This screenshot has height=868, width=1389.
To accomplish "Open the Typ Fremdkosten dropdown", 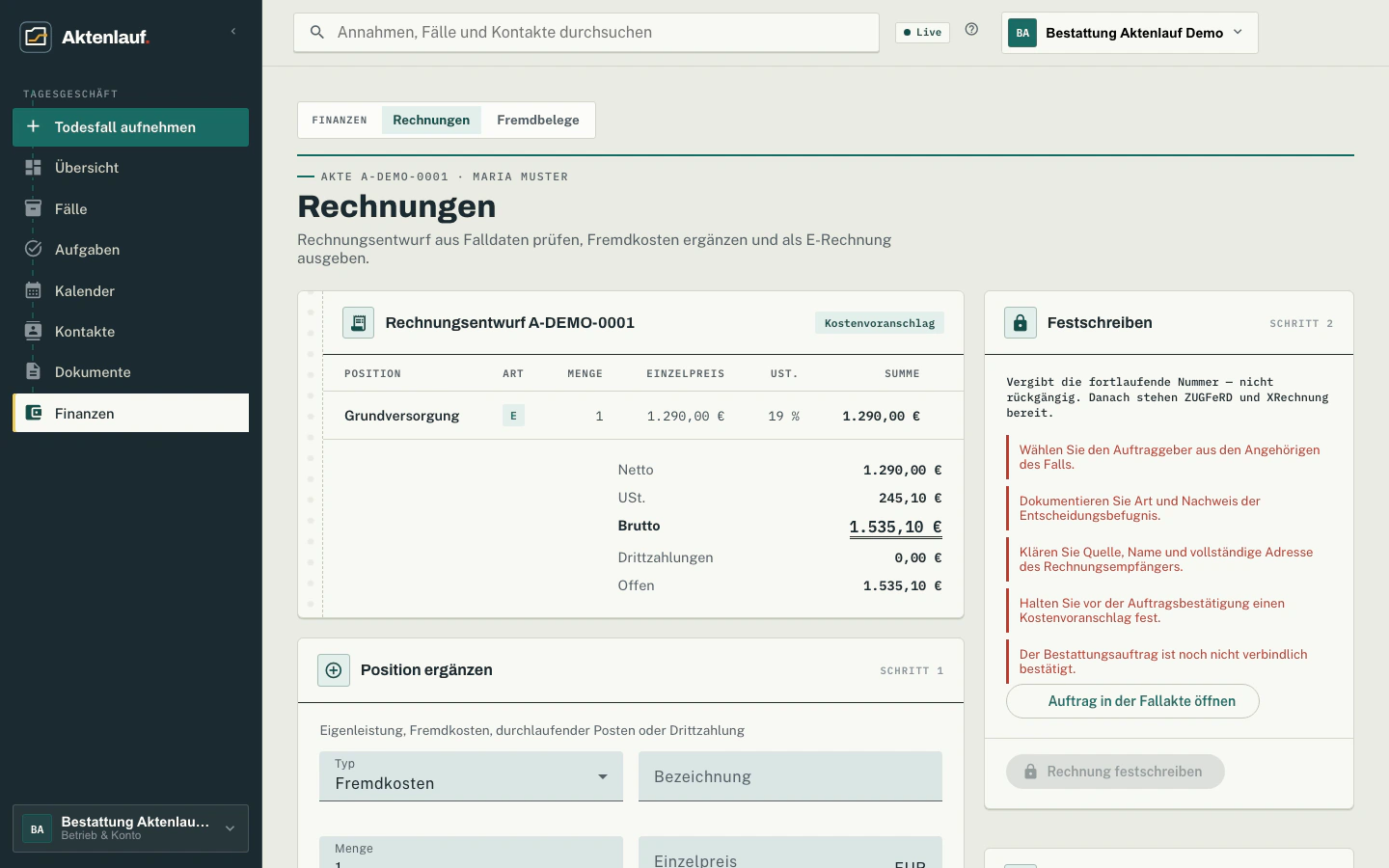I will click(x=471, y=776).
